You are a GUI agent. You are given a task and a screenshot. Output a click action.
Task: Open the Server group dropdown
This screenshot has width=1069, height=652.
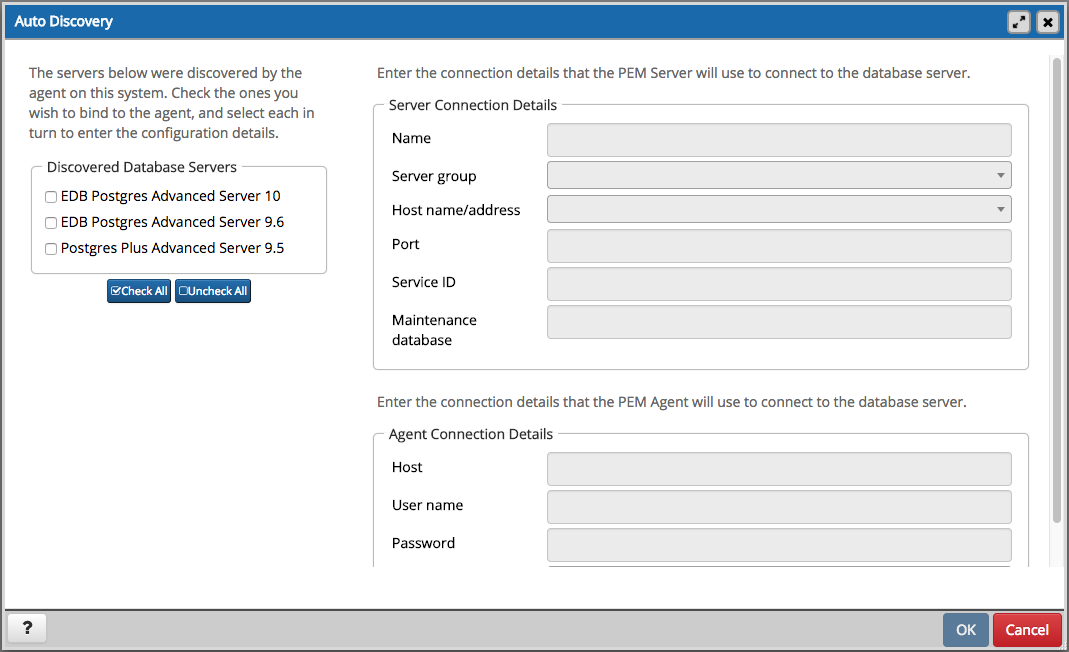coord(779,175)
